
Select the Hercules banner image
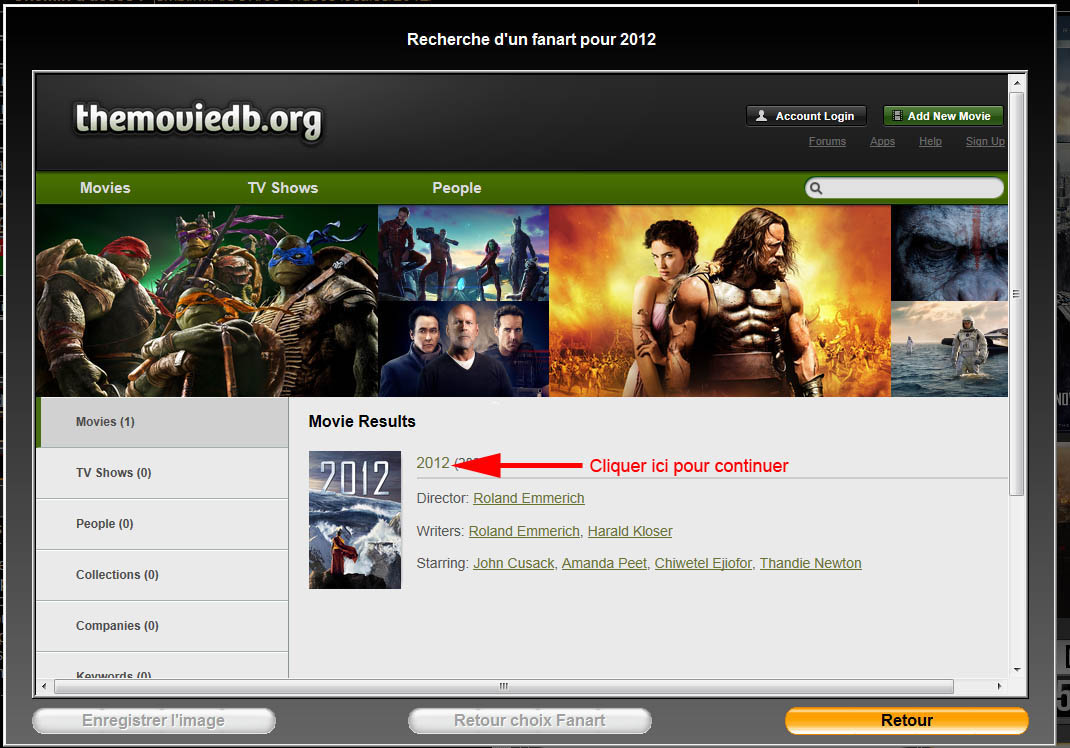click(720, 301)
